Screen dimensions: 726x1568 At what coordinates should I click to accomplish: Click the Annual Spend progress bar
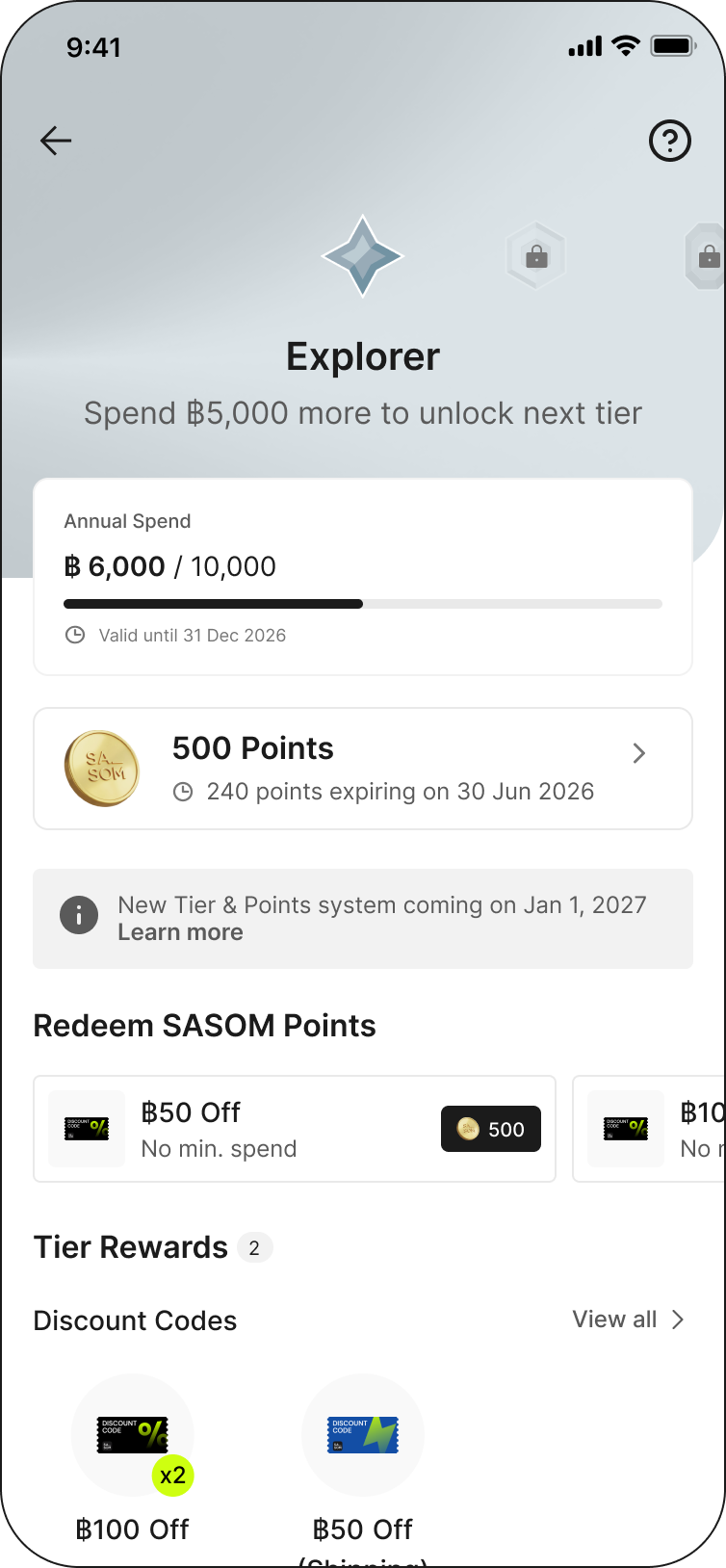(x=363, y=604)
